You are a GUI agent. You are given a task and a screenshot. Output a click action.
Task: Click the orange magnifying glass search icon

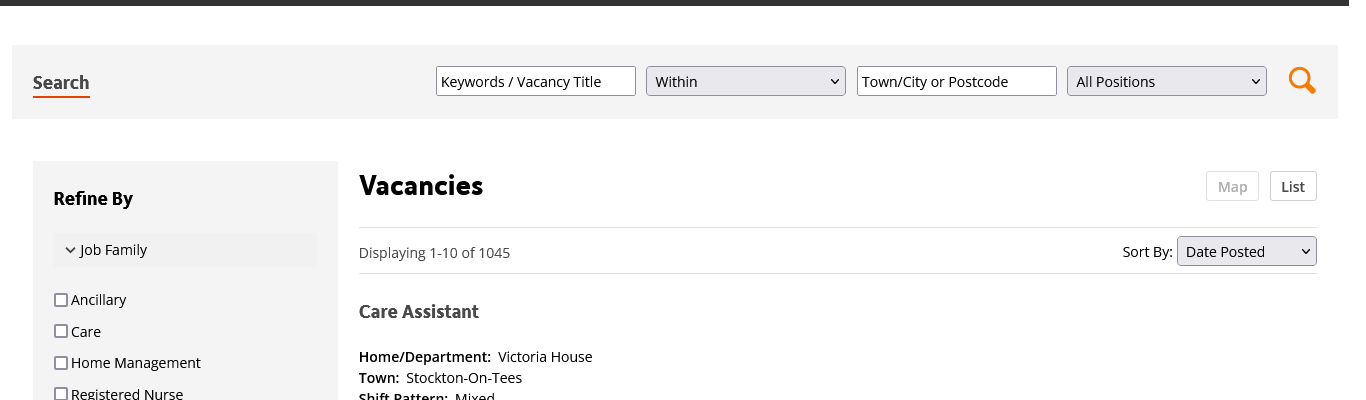[1301, 81]
